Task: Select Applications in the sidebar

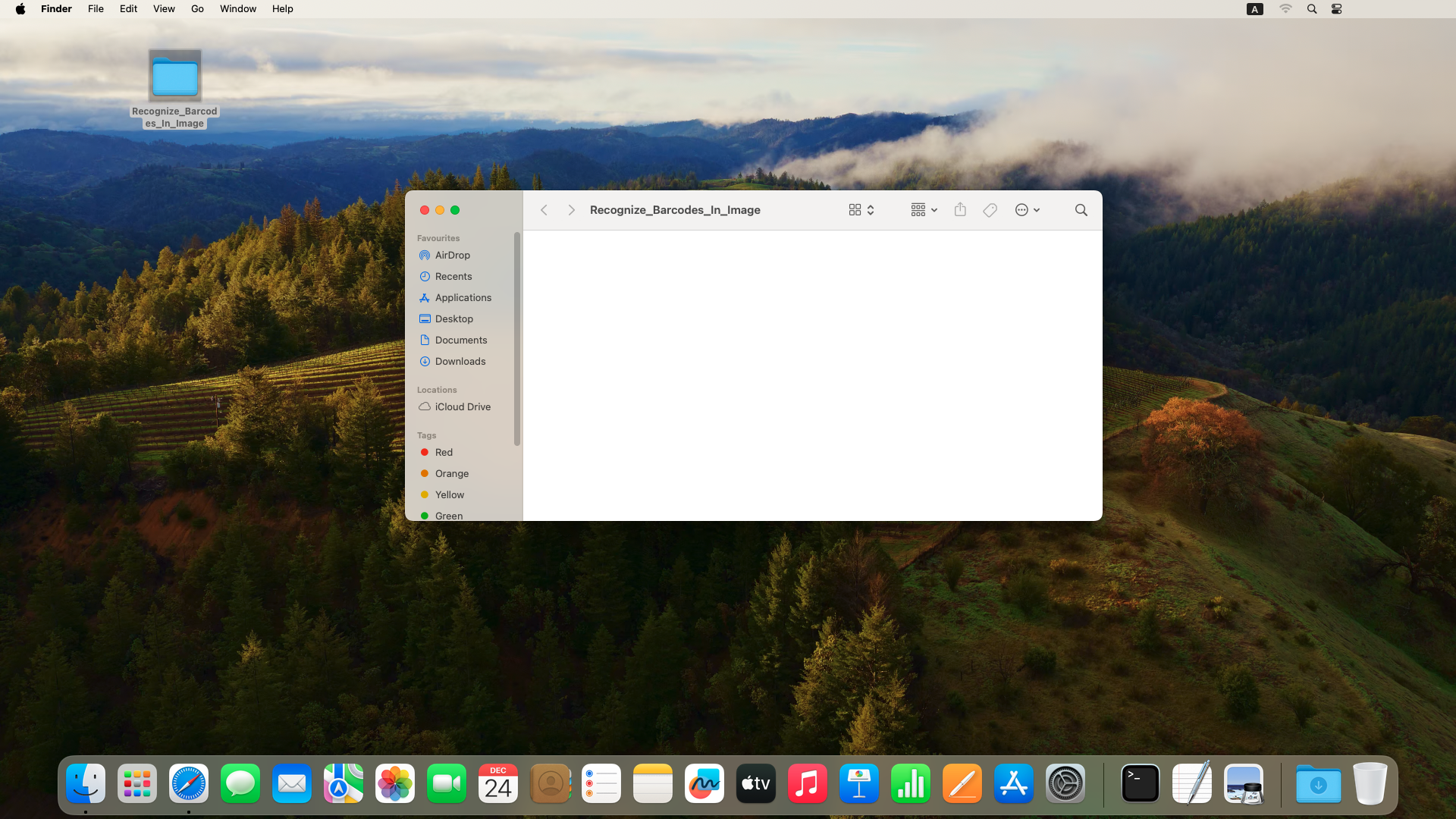Action: [463, 298]
